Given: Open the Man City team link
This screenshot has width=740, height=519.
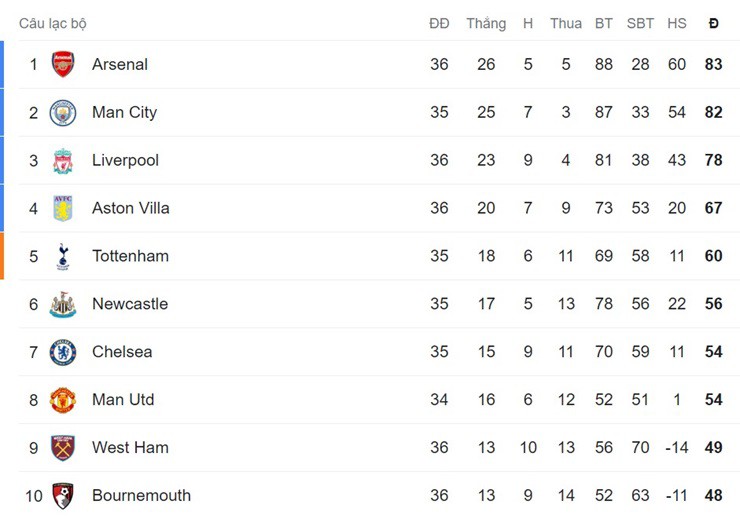Looking at the screenshot, I should (x=124, y=112).
